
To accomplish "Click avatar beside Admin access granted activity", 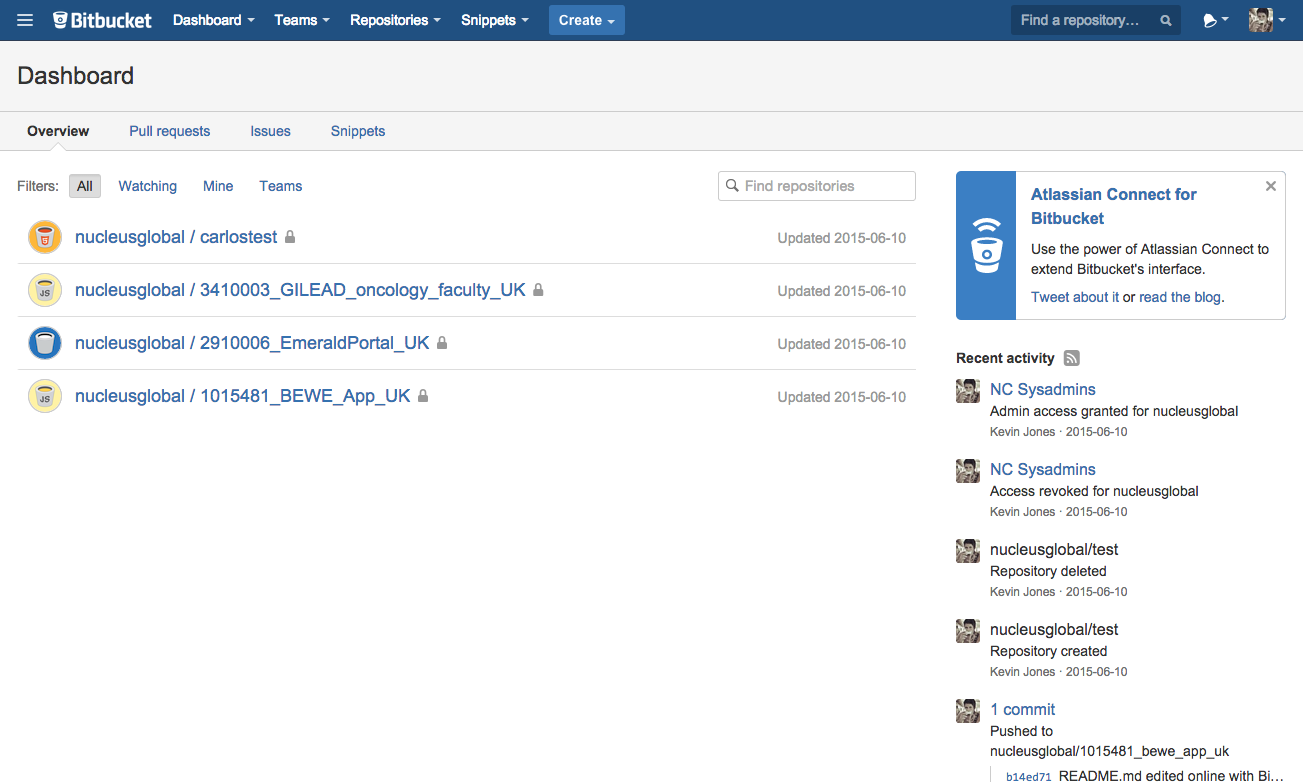I will coord(968,391).
